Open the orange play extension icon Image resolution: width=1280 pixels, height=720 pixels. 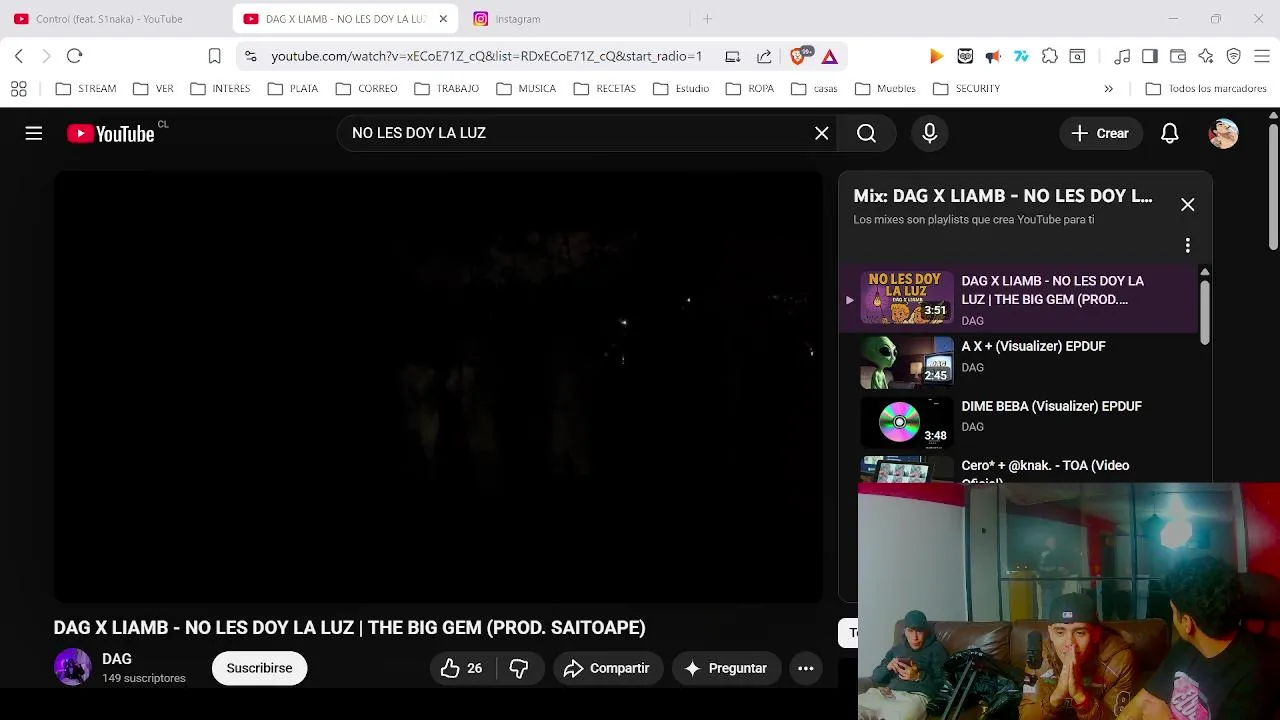(937, 56)
